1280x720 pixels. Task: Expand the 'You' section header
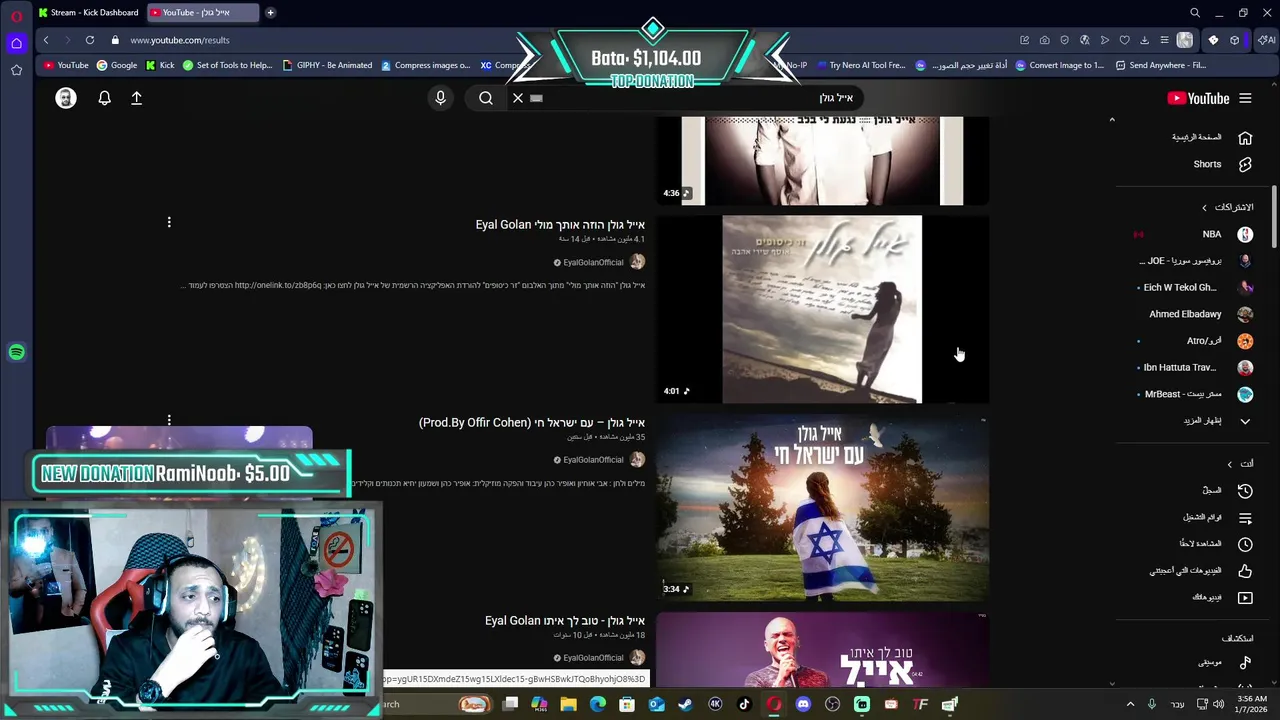1241,464
